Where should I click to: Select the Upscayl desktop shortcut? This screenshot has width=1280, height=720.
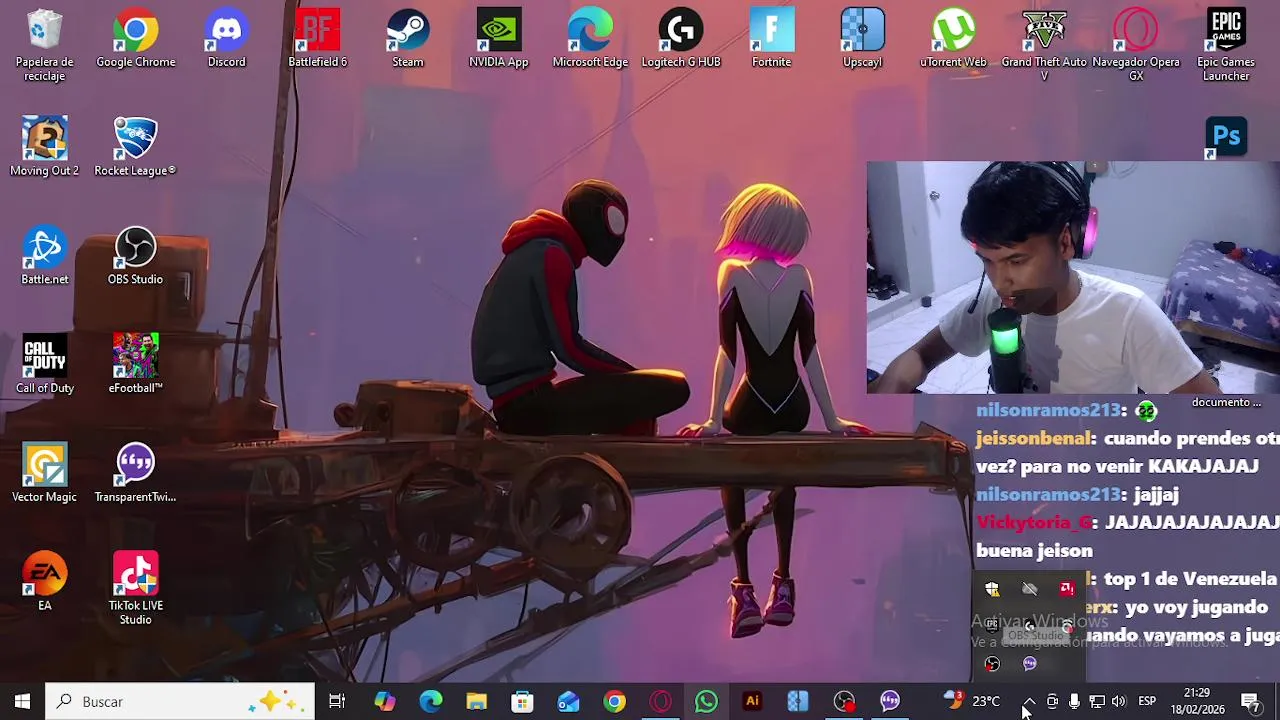862,39
